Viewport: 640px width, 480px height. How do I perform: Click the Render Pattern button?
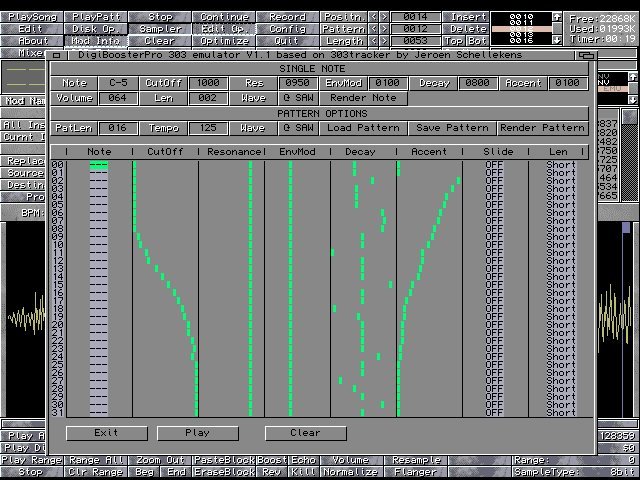click(x=543, y=128)
